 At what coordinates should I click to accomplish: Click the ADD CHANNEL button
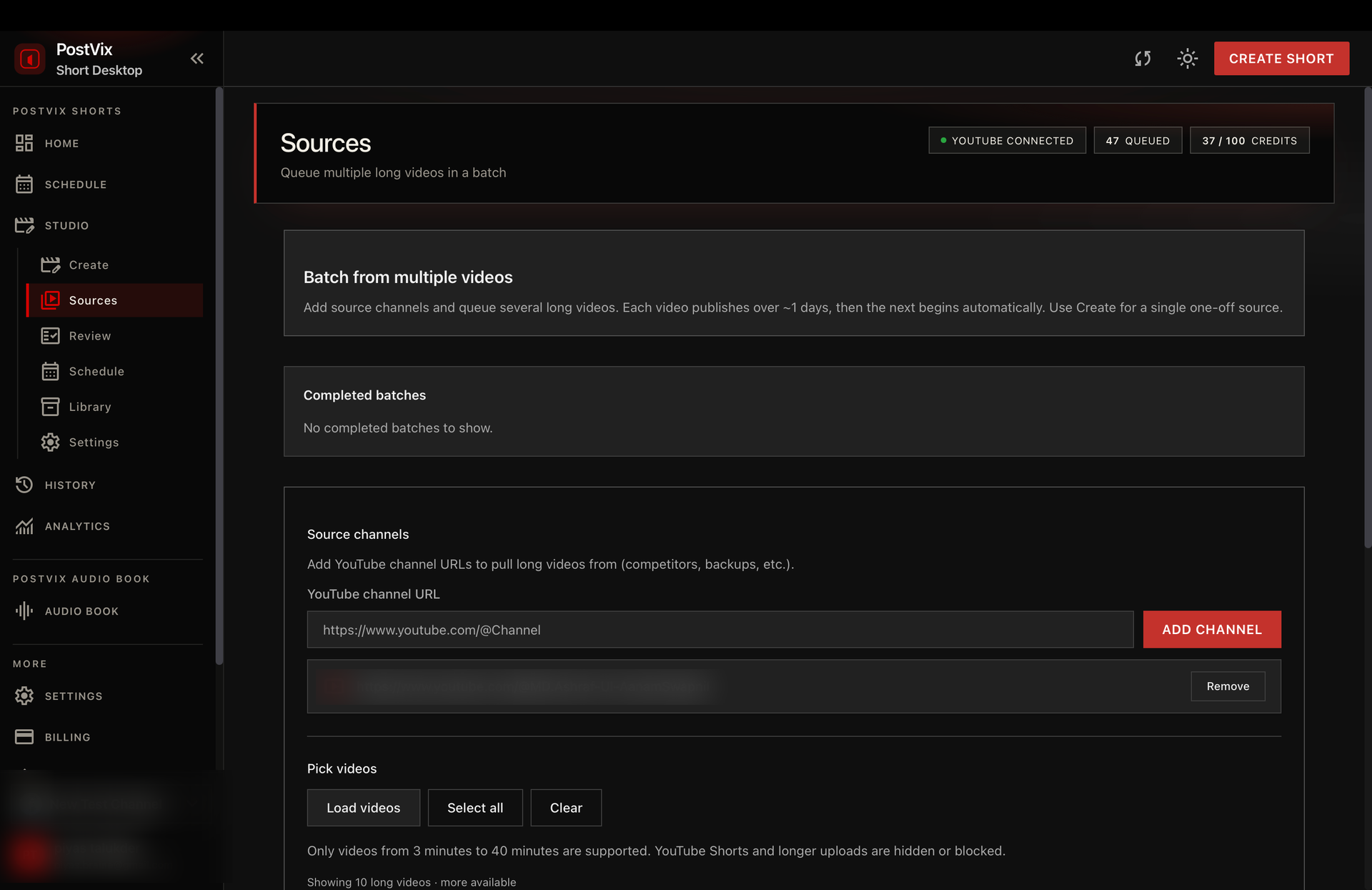pyautogui.click(x=1212, y=630)
